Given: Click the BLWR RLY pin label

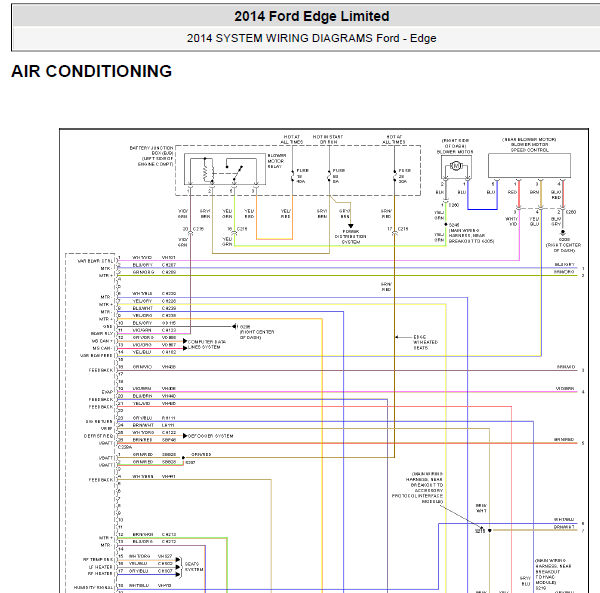Looking at the screenshot, I should click(x=102, y=334).
